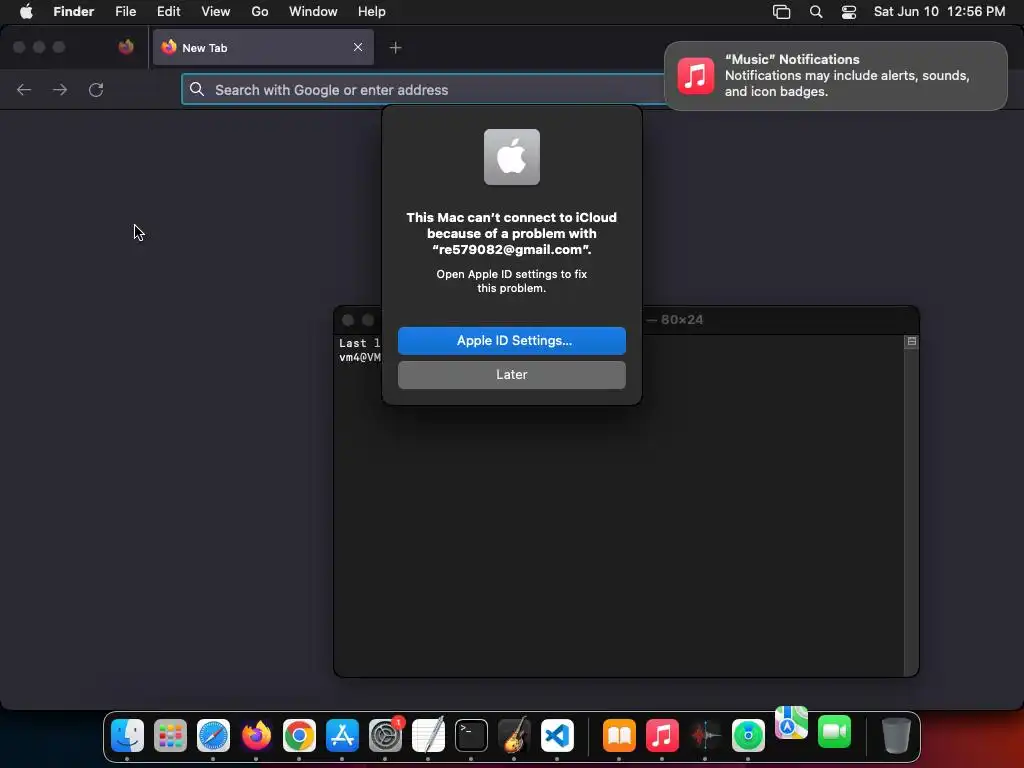Focus the Firefox address bar
Viewport: 1024px width, 768px height.
coord(423,89)
